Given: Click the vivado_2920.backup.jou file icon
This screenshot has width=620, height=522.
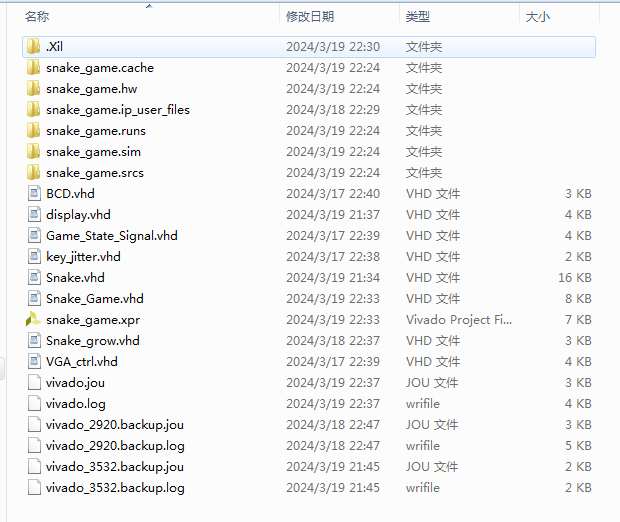Looking at the screenshot, I should [34, 425].
